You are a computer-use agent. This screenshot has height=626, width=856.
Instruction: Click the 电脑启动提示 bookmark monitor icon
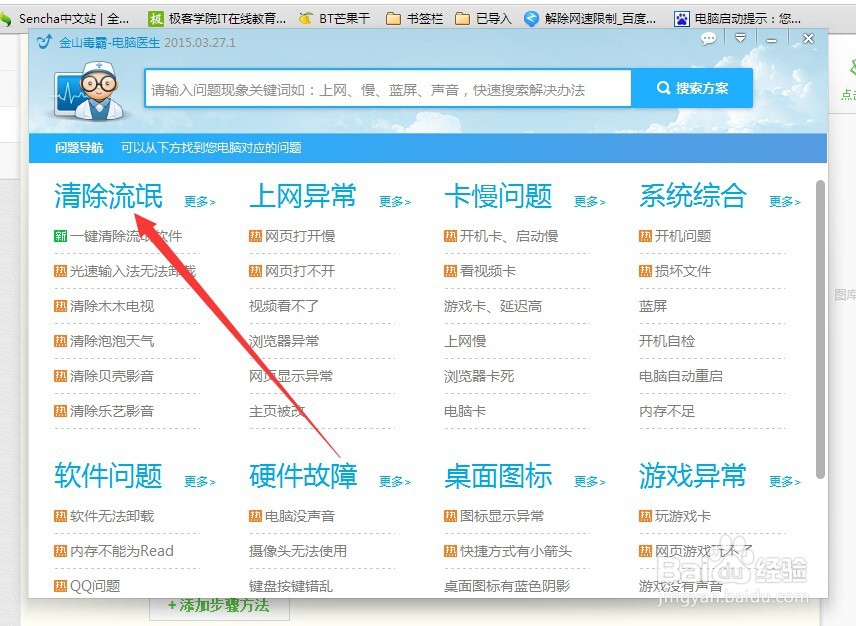click(x=683, y=17)
